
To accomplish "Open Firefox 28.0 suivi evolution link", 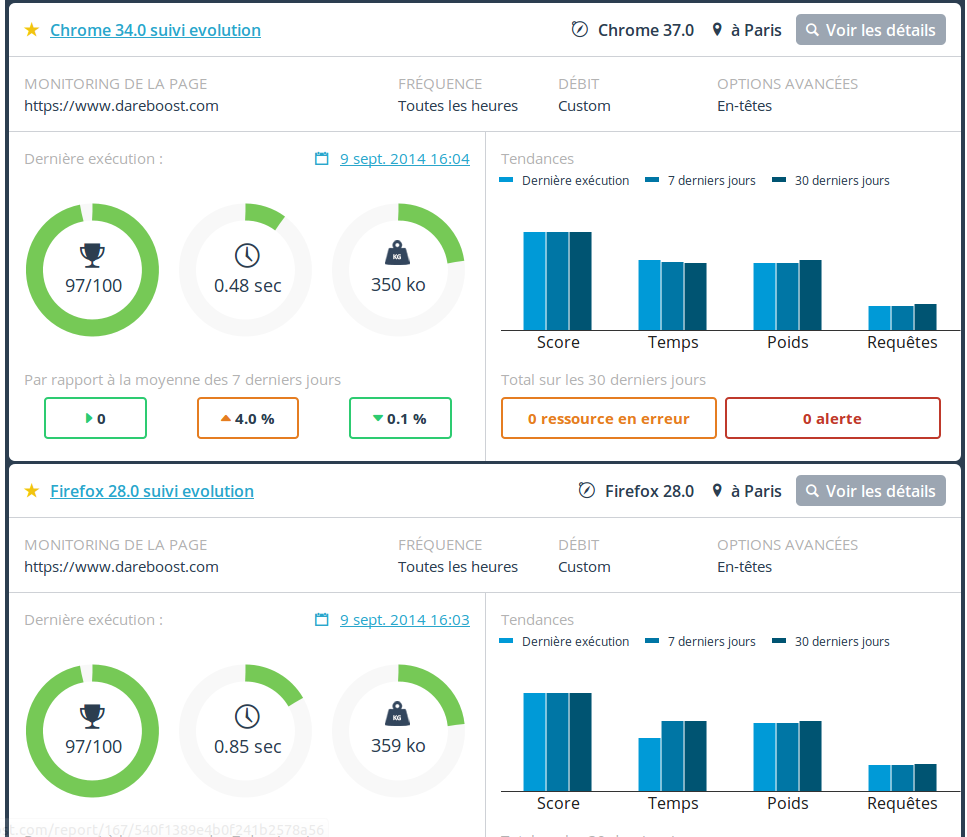I will coord(151,491).
